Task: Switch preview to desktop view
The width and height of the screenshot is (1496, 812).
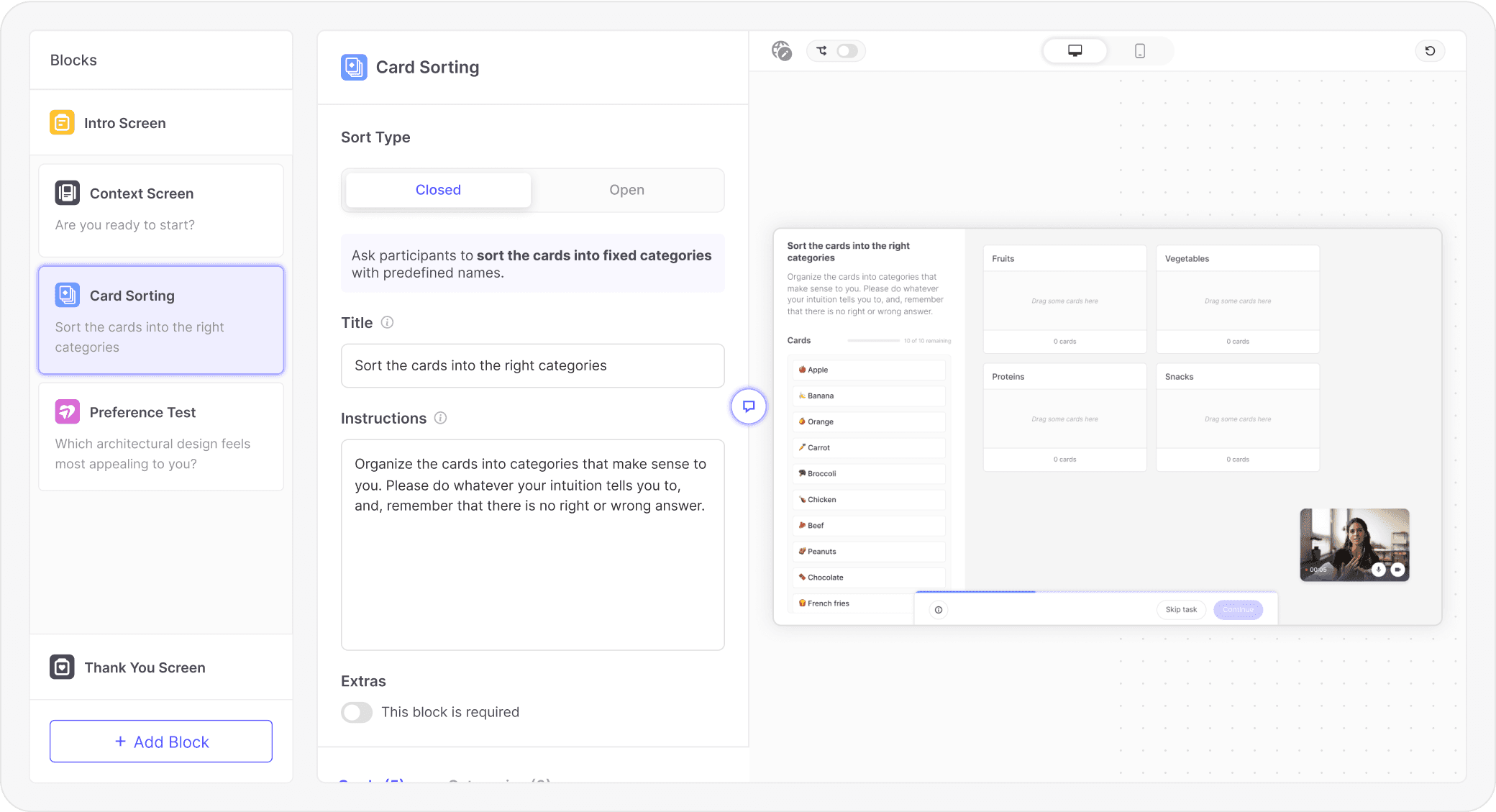Action: (x=1075, y=51)
